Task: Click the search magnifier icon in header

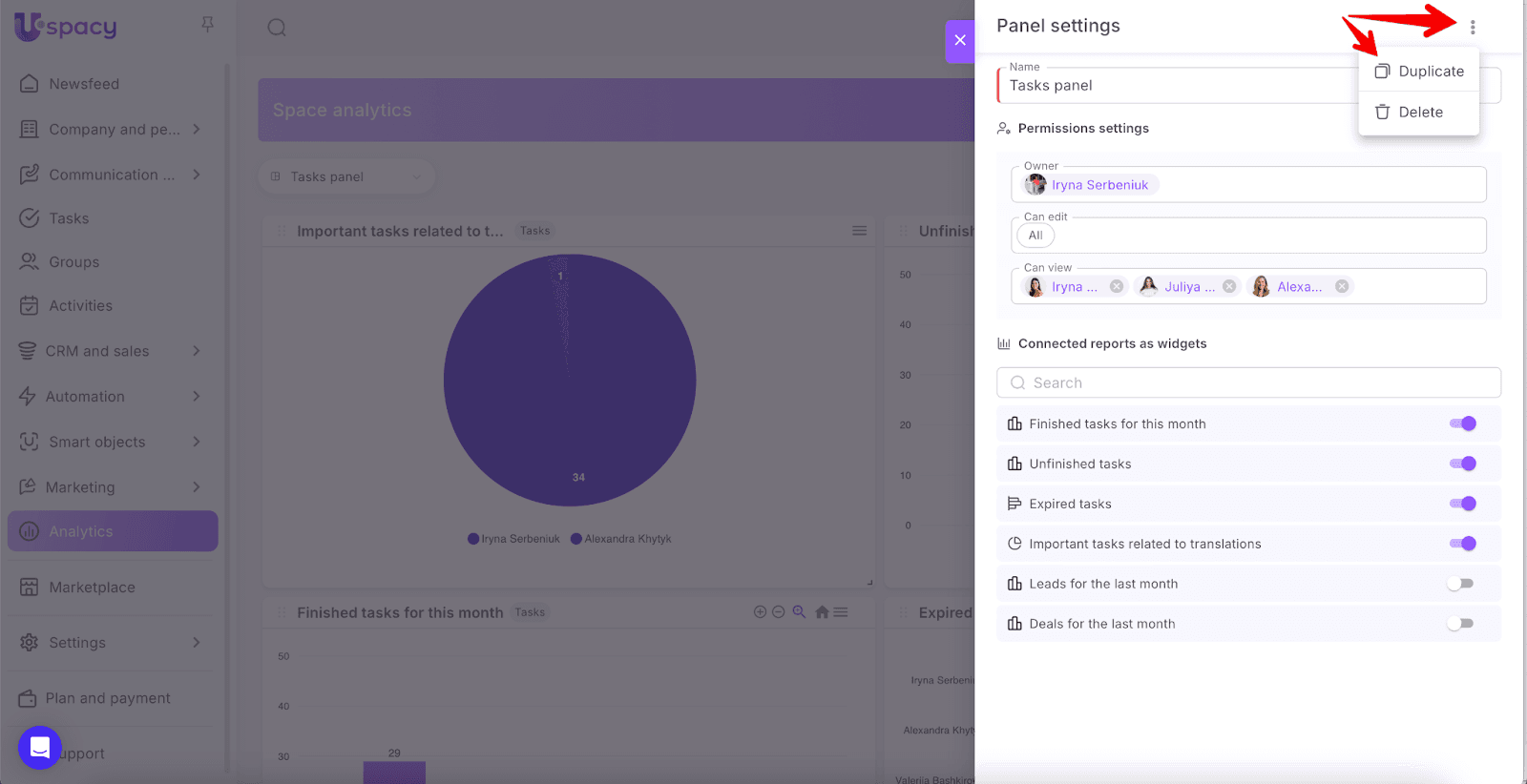Action: pos(277,28)
